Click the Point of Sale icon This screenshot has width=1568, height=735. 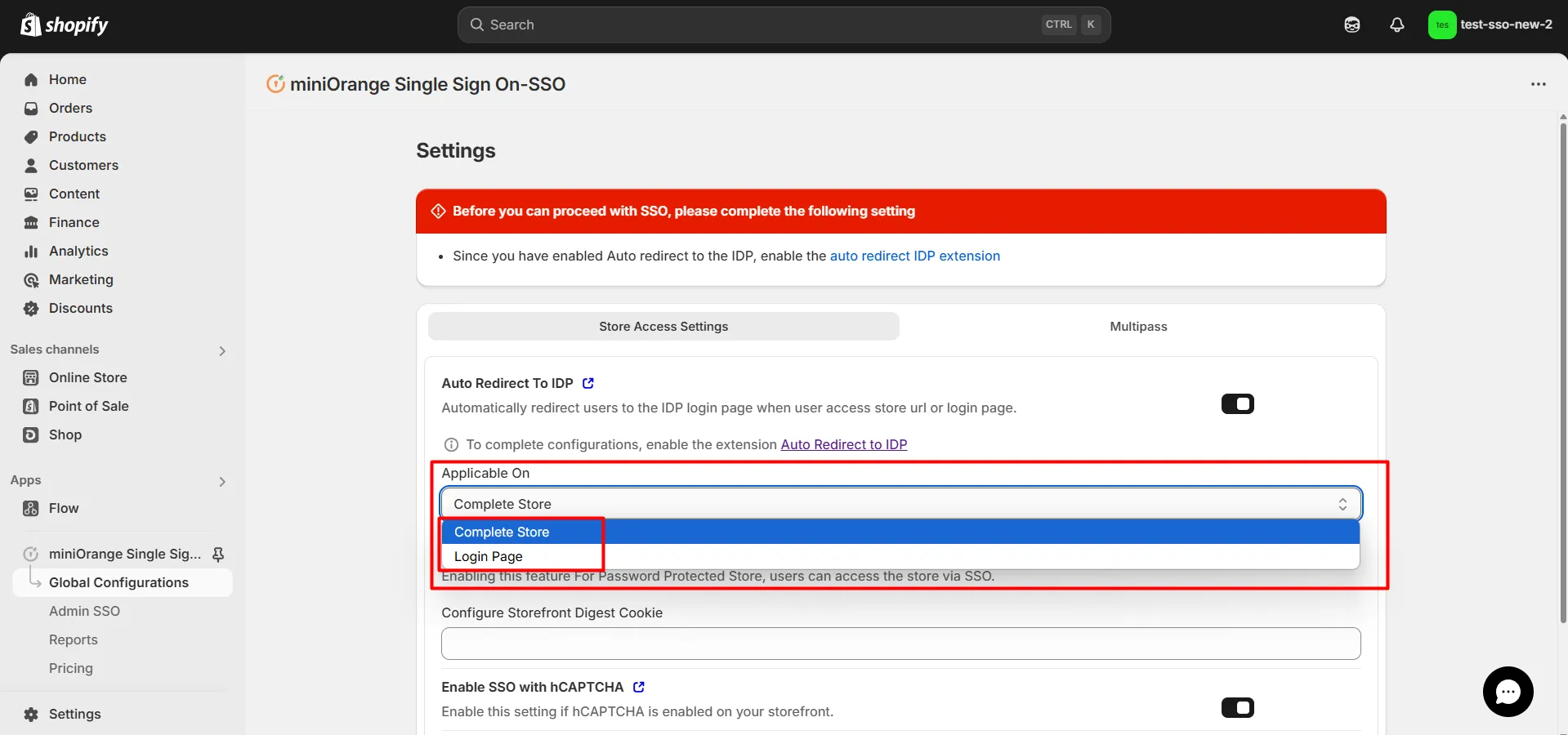pyautogui.click(x=31, y=406)
